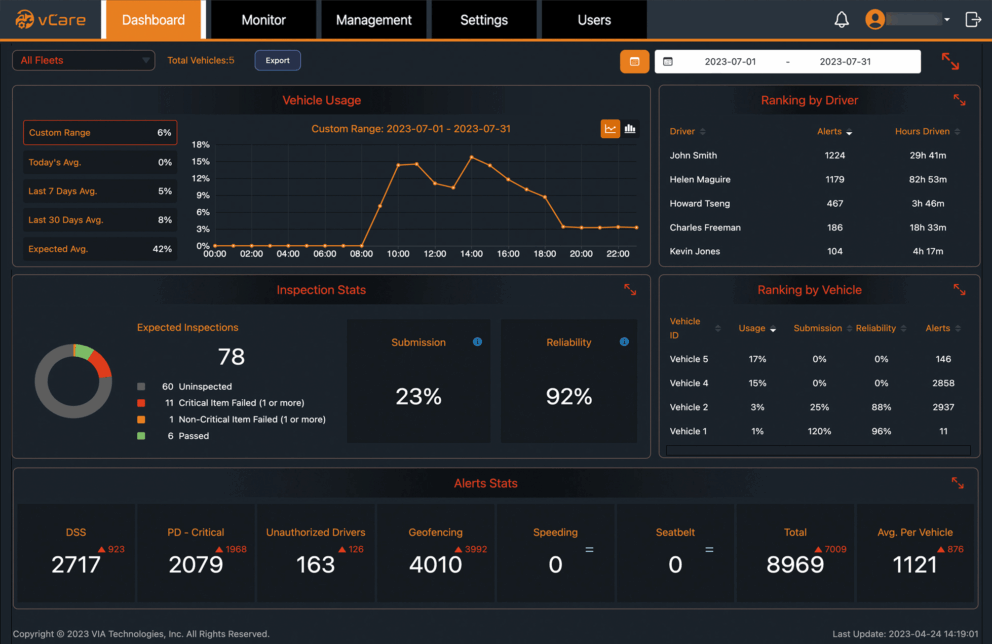
Task: Select the Today's Avg. option
Action: pyautogui.click(x=99, y=162)
